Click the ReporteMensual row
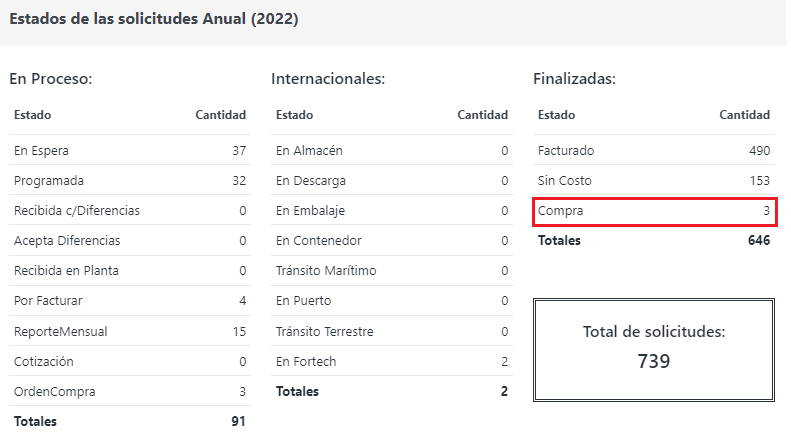The width and height of the screenshot is (791, 434). pos(130,331)
